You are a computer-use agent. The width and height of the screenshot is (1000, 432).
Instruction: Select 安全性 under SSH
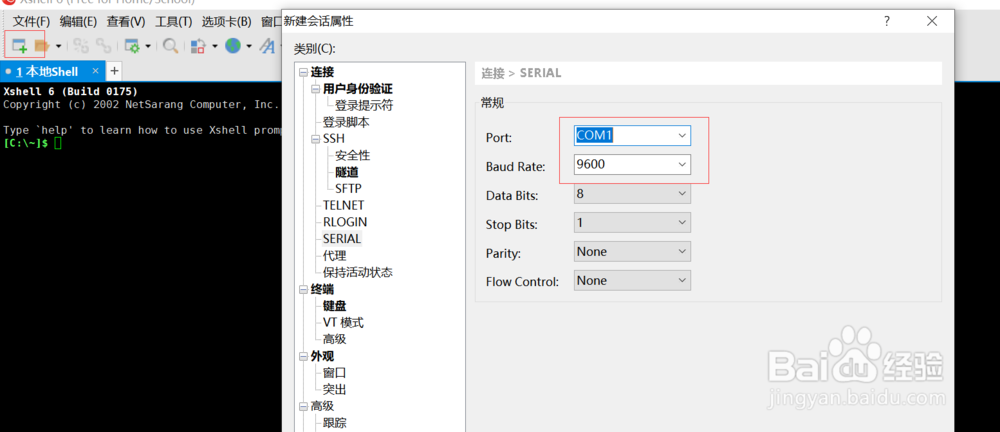click(x=352, y=155)
